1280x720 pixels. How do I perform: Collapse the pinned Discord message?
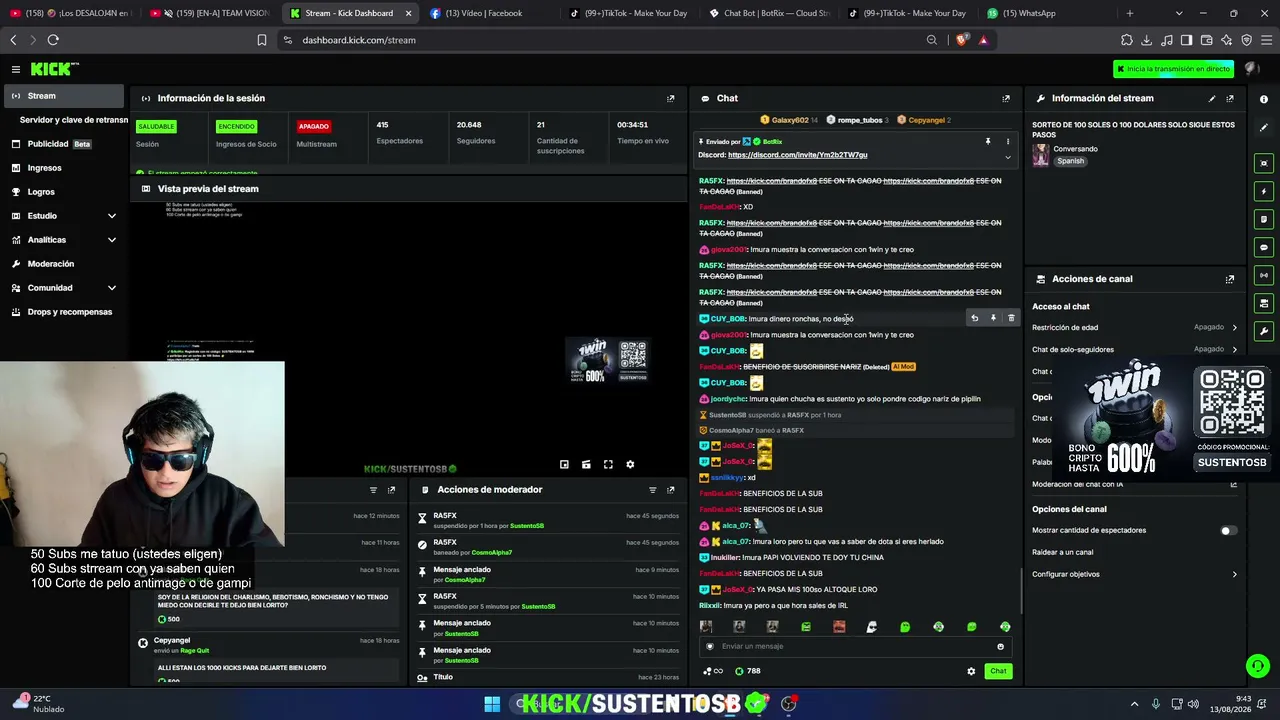tap(1007, 156)
